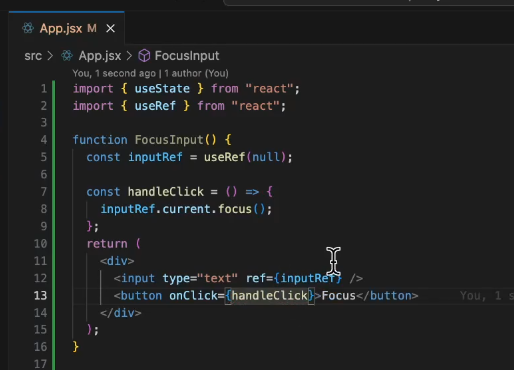Screen dimensions: 514x370
Task: Open the App.jsx breadcrumb item
Action: pyautogui.click(x=100, y=56)
